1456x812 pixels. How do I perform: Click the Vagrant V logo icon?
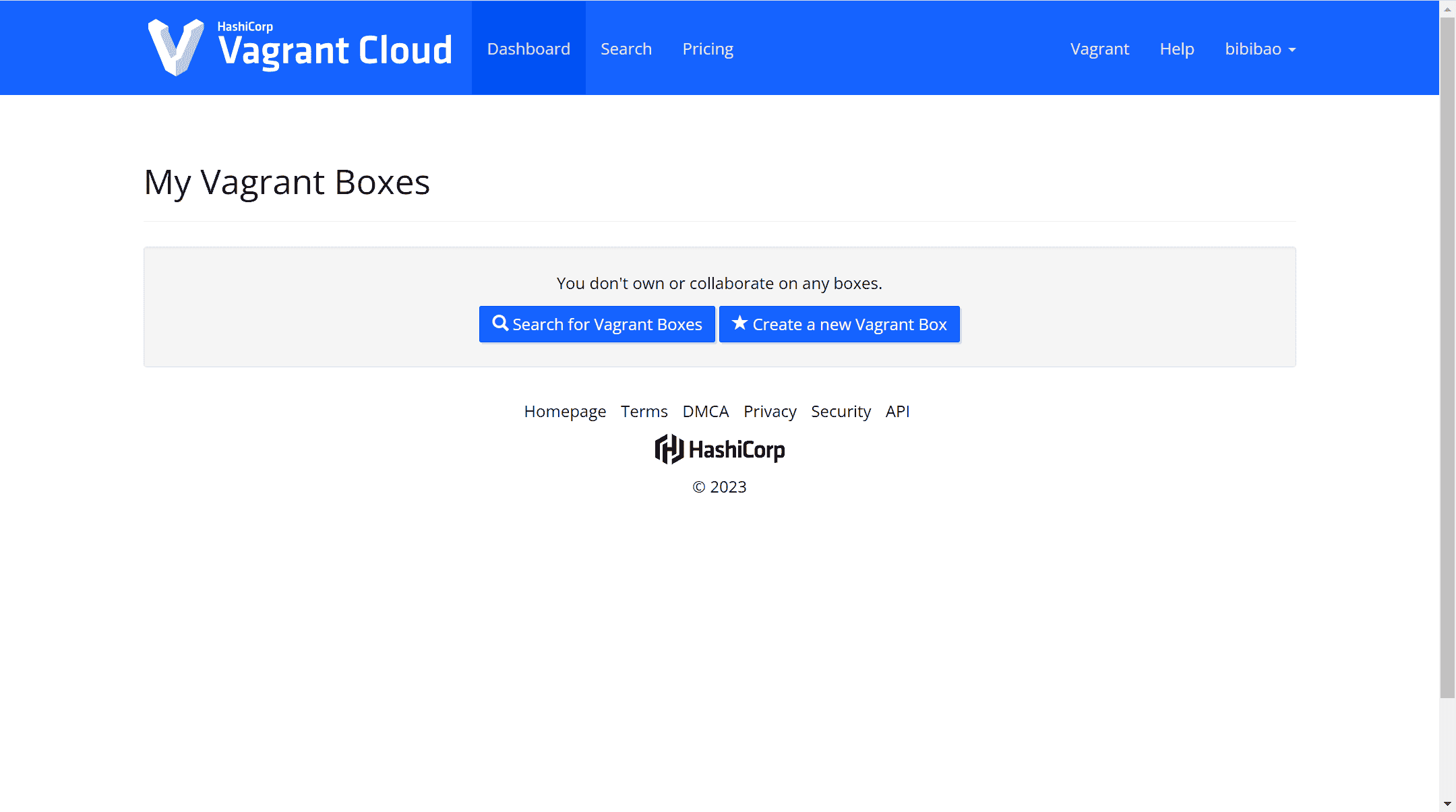click(x=175, y=47)
